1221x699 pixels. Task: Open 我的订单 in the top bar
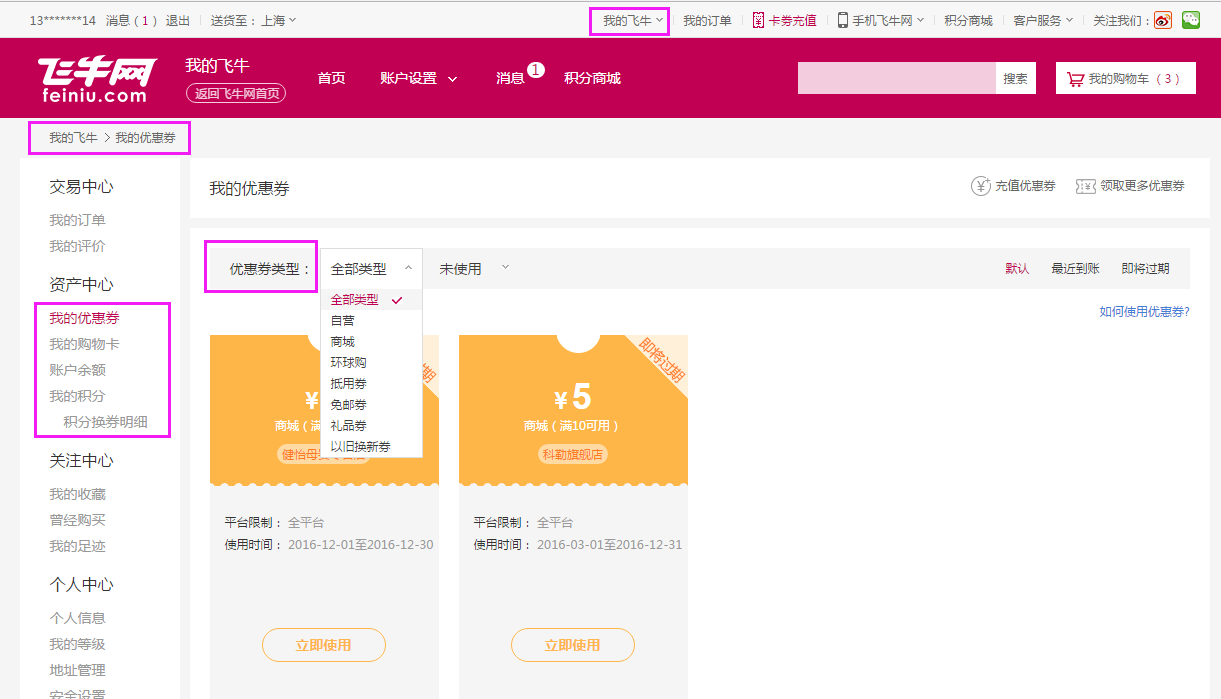point(707,20)
